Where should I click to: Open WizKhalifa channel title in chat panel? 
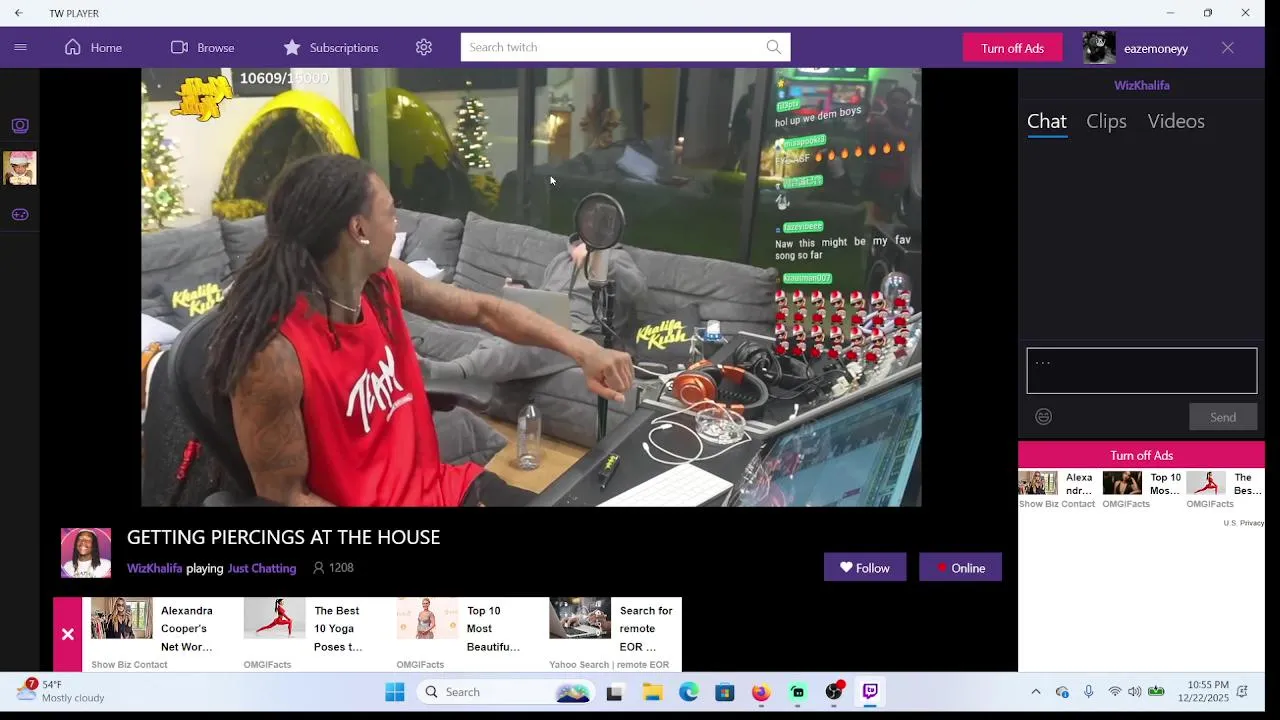pyautogui.click(x=1141, y=85)
